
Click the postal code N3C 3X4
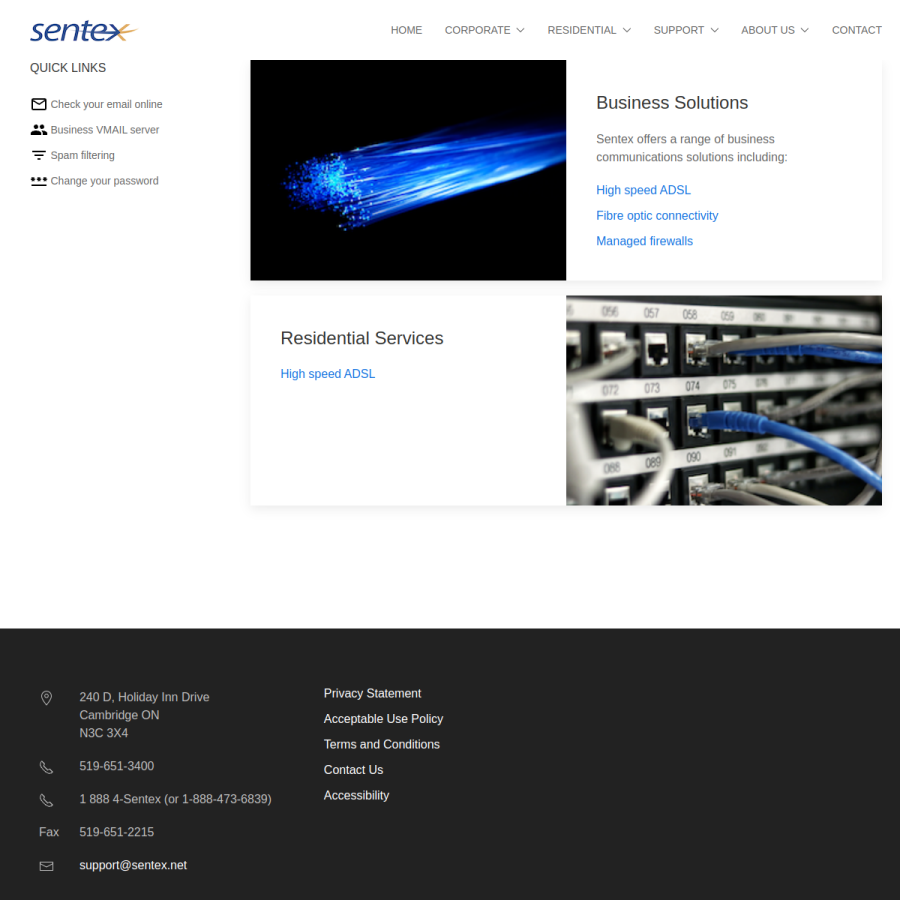(104, 733)
